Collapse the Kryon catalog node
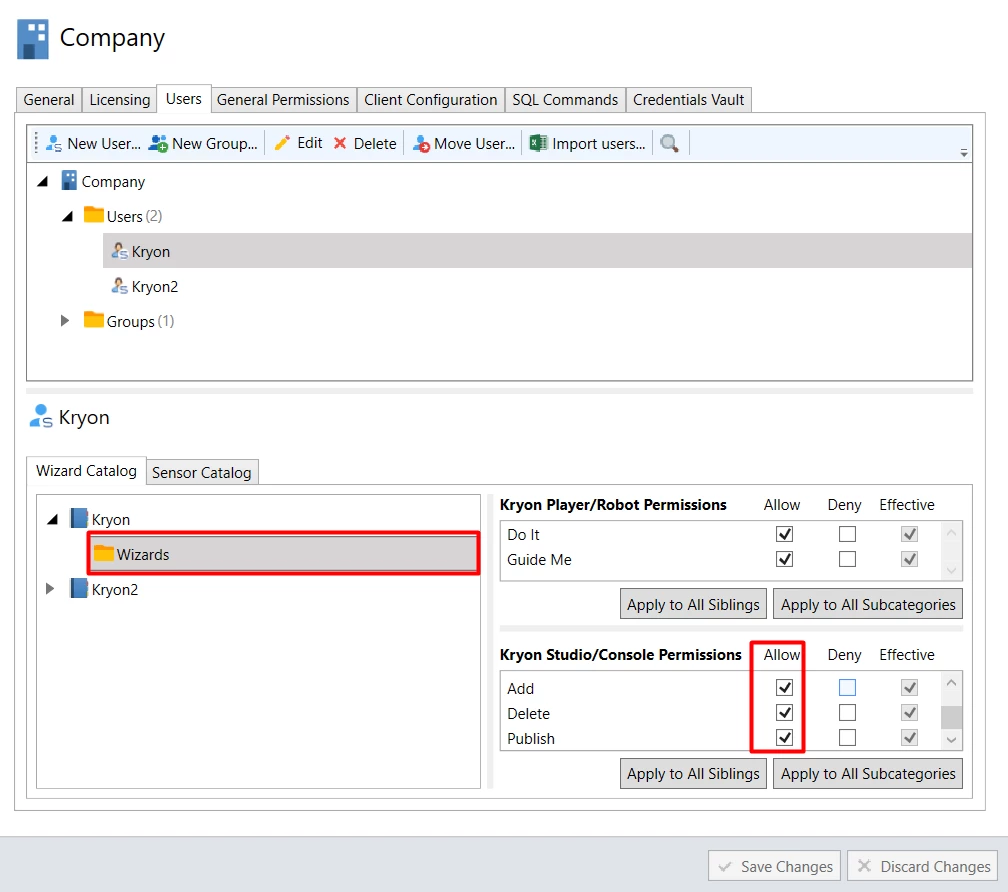Image resolution: width=1008 pixels, height=892 pixels. 53,519
